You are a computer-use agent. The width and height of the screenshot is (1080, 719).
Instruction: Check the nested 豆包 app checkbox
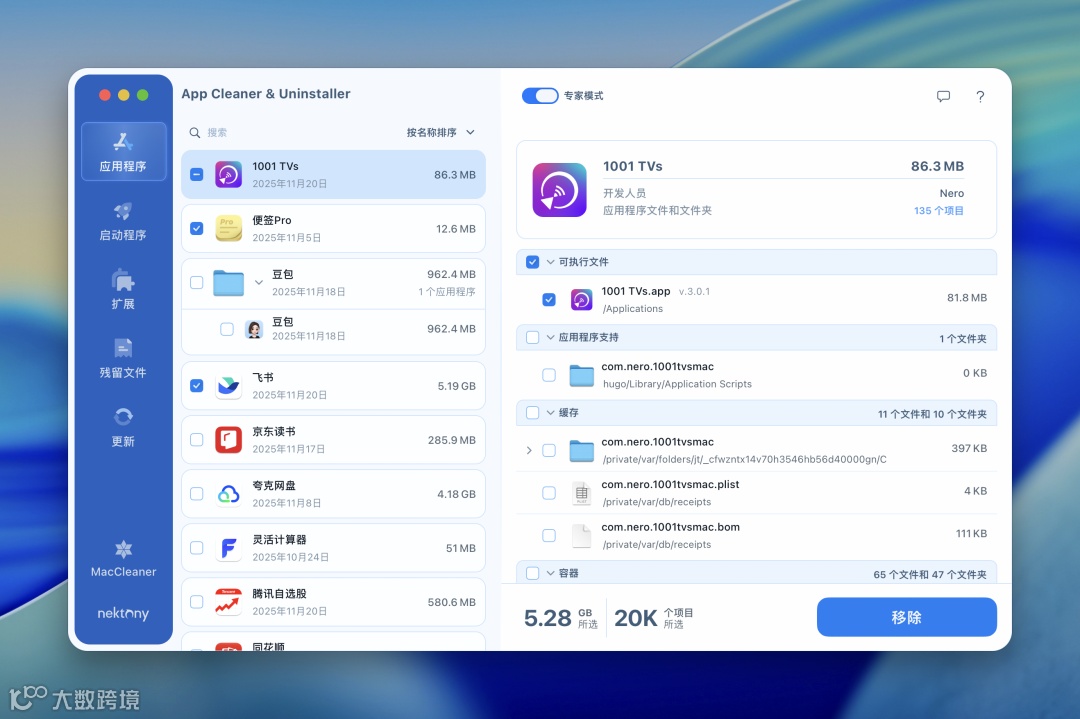tap(227, 329)
